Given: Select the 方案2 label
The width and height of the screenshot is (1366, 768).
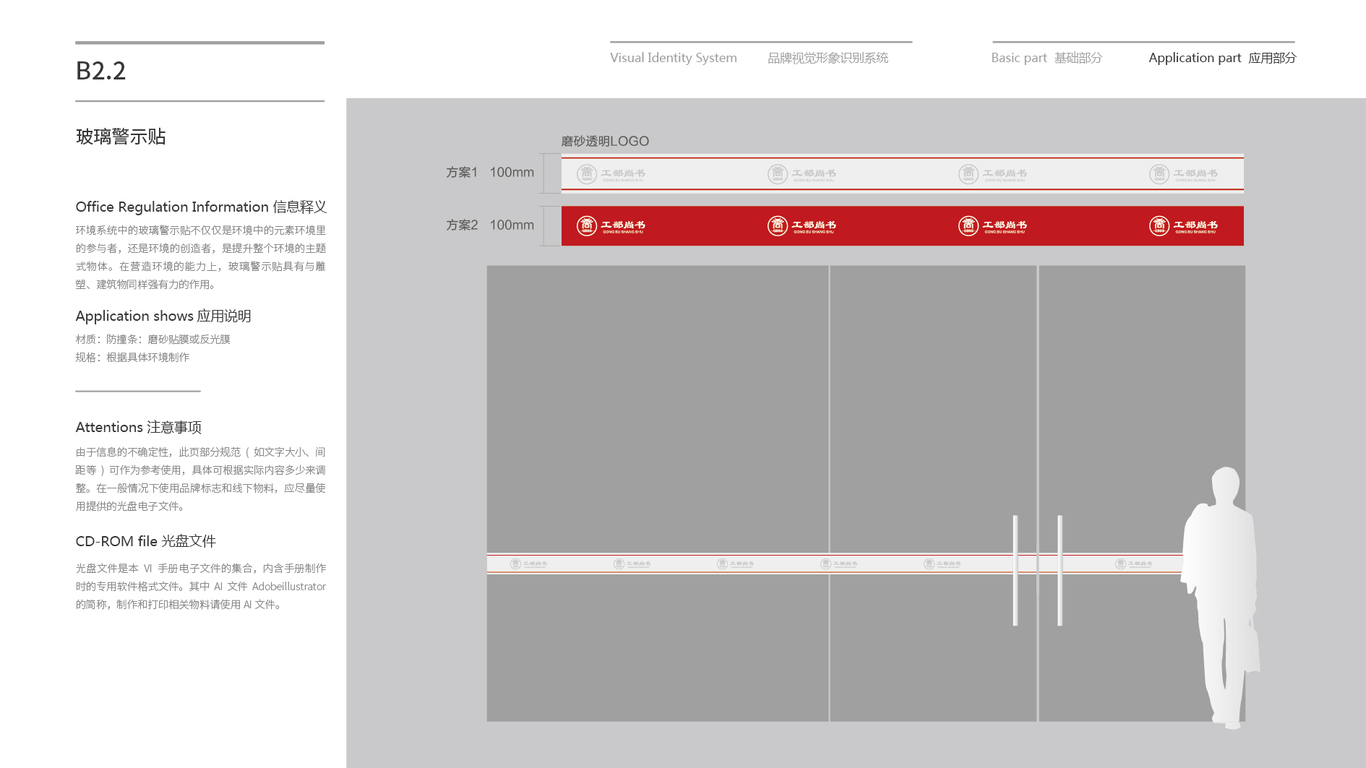Looking at the screenshot, I should click(462, 225).
